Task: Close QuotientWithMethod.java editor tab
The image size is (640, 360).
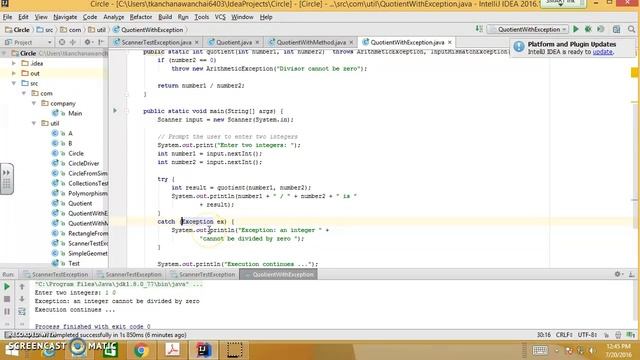Action: click(x=351, y=42)
